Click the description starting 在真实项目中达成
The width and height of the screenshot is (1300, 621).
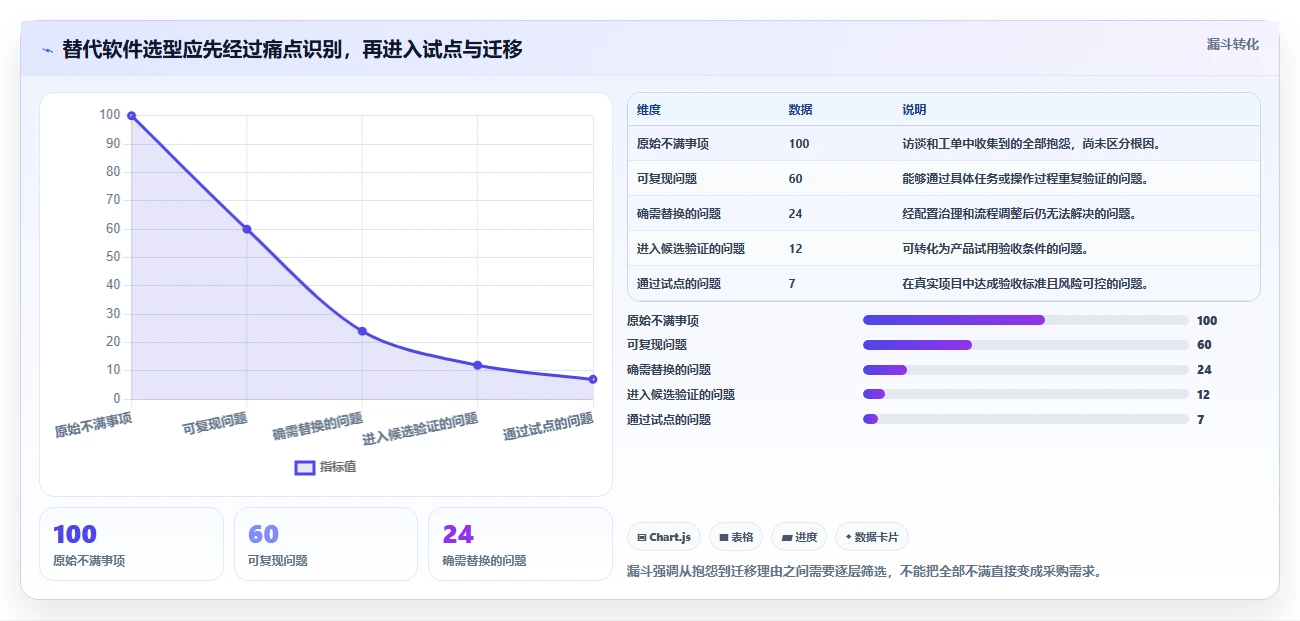coord(1025,284)
